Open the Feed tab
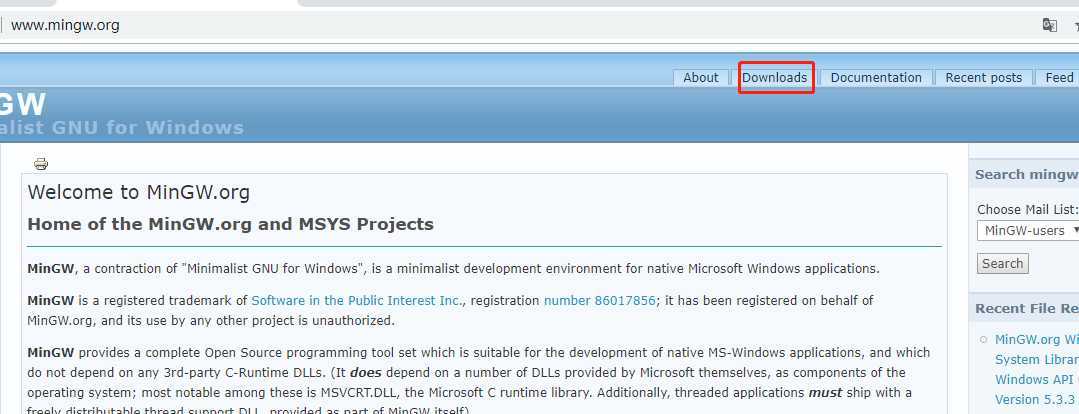 click(1059, 78)
